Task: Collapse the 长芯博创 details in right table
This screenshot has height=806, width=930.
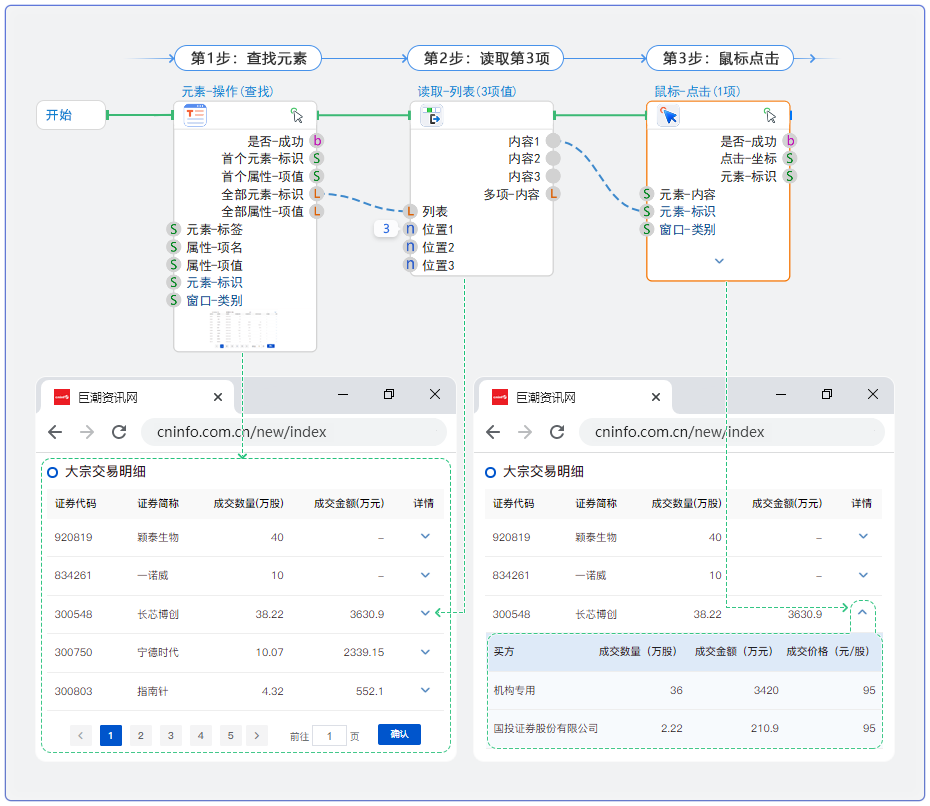Action: [862, 611]
